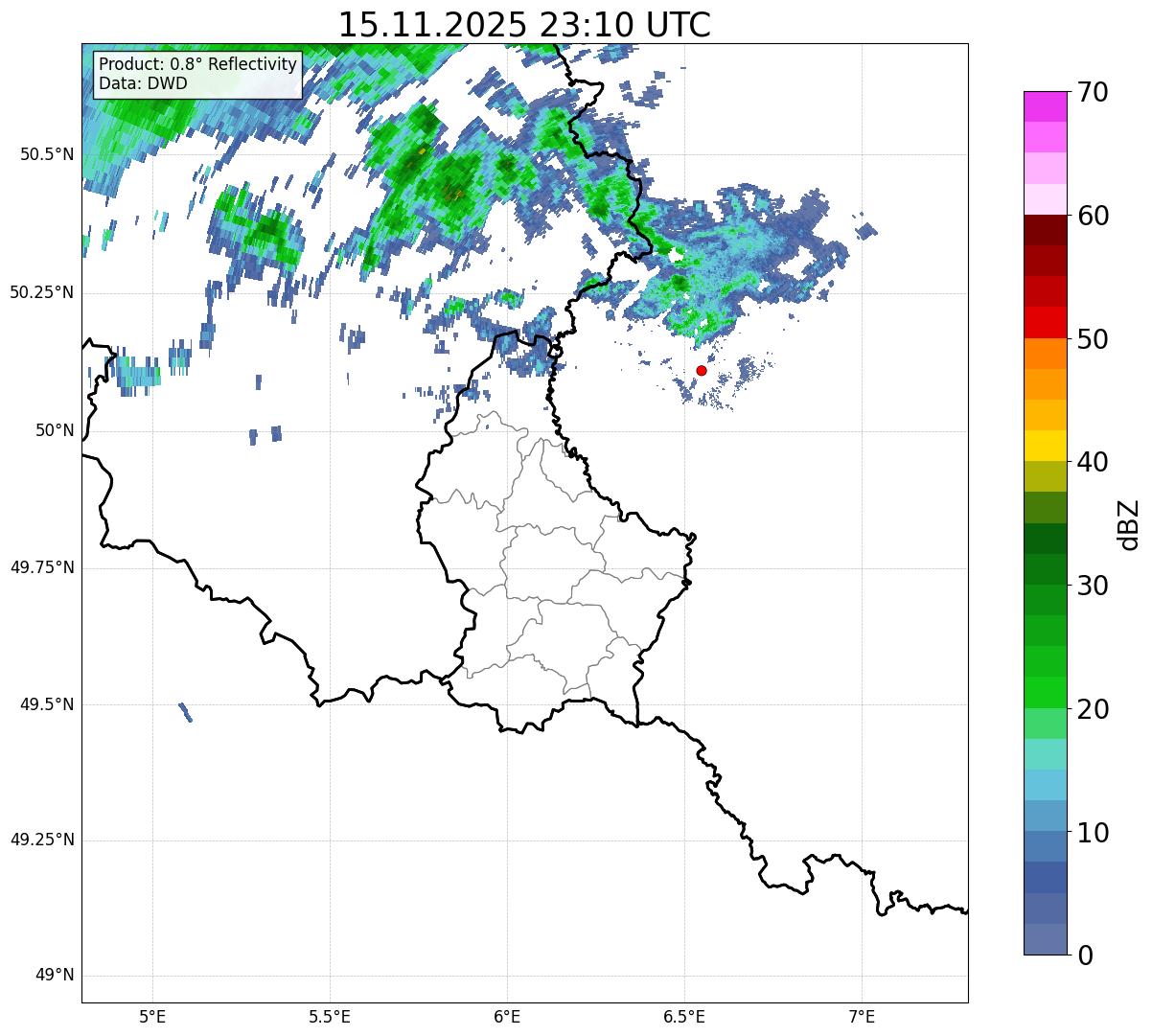
Task: Click the colorbar tick label 30
Action: coord(1094,586)
